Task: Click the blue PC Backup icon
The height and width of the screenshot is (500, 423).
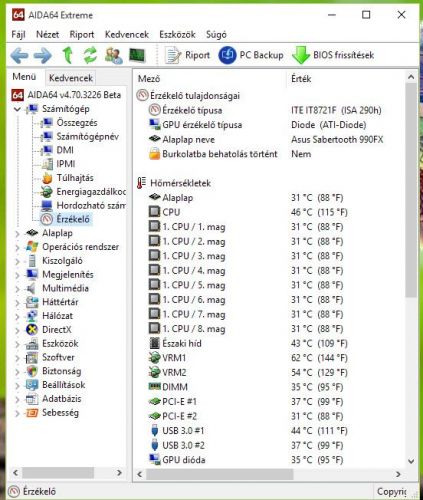Action: pos(227,55)
